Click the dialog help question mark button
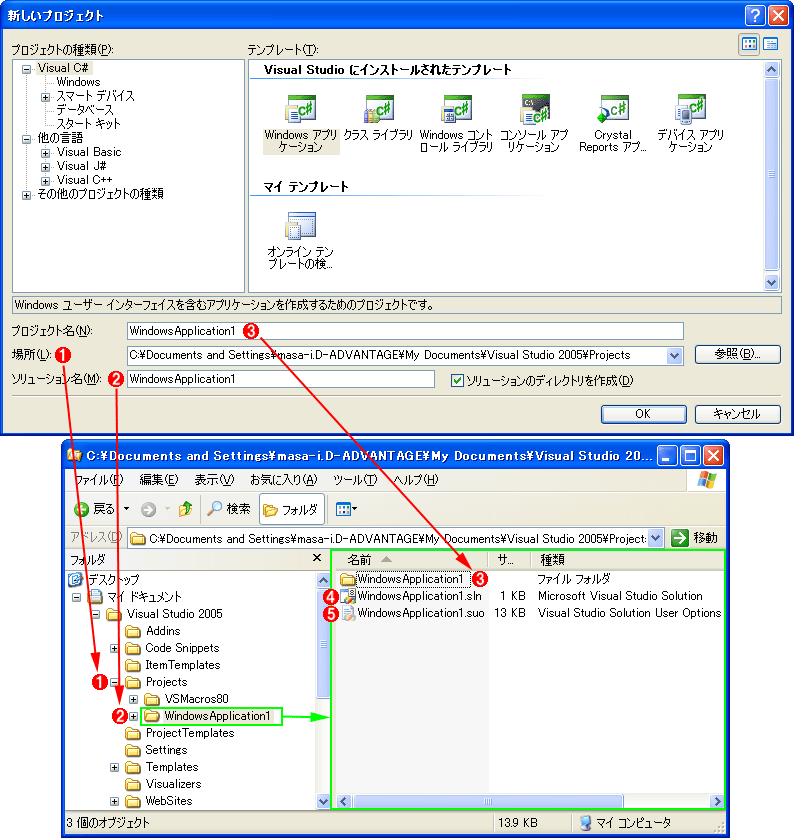 pos(754,15)
